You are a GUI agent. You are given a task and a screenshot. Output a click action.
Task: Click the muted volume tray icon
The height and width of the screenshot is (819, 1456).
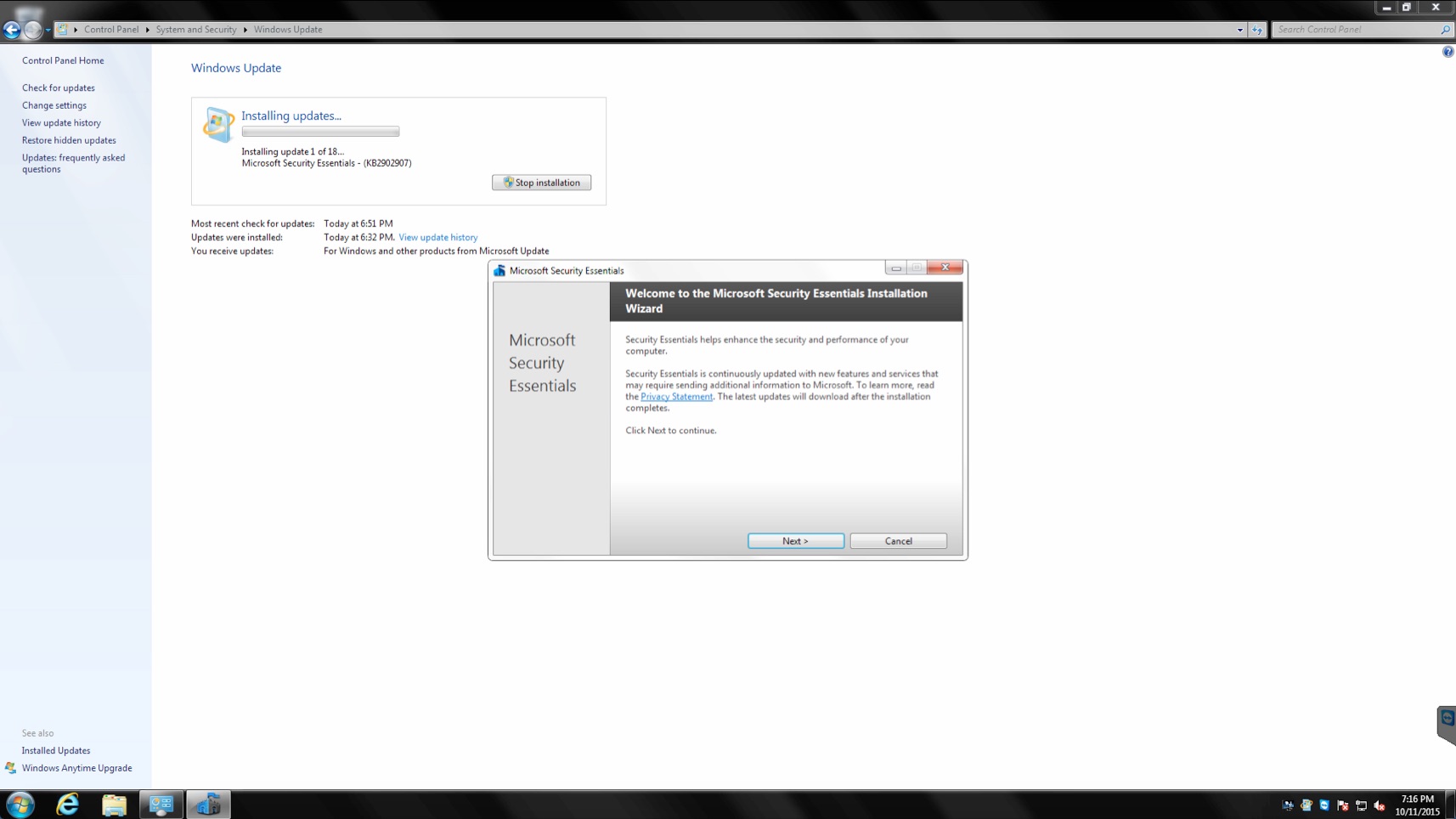point(1379,805)
